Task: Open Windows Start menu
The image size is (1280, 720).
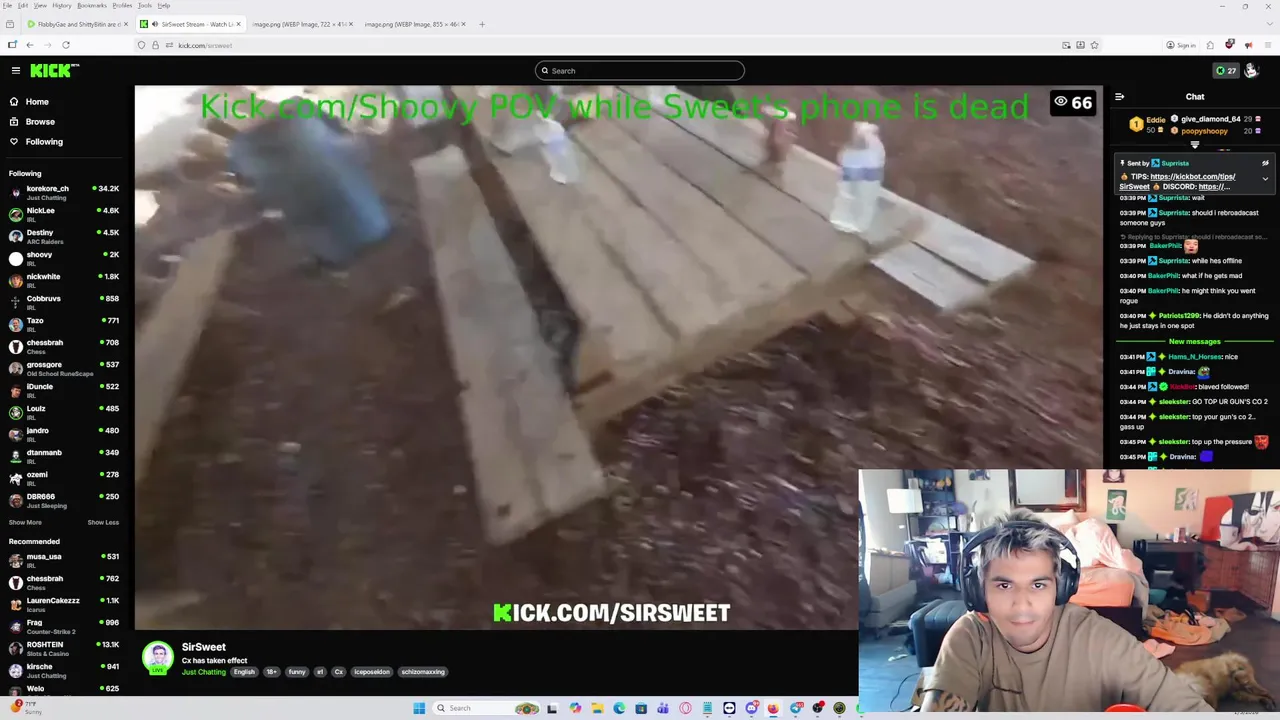Action: pos(419,708)
